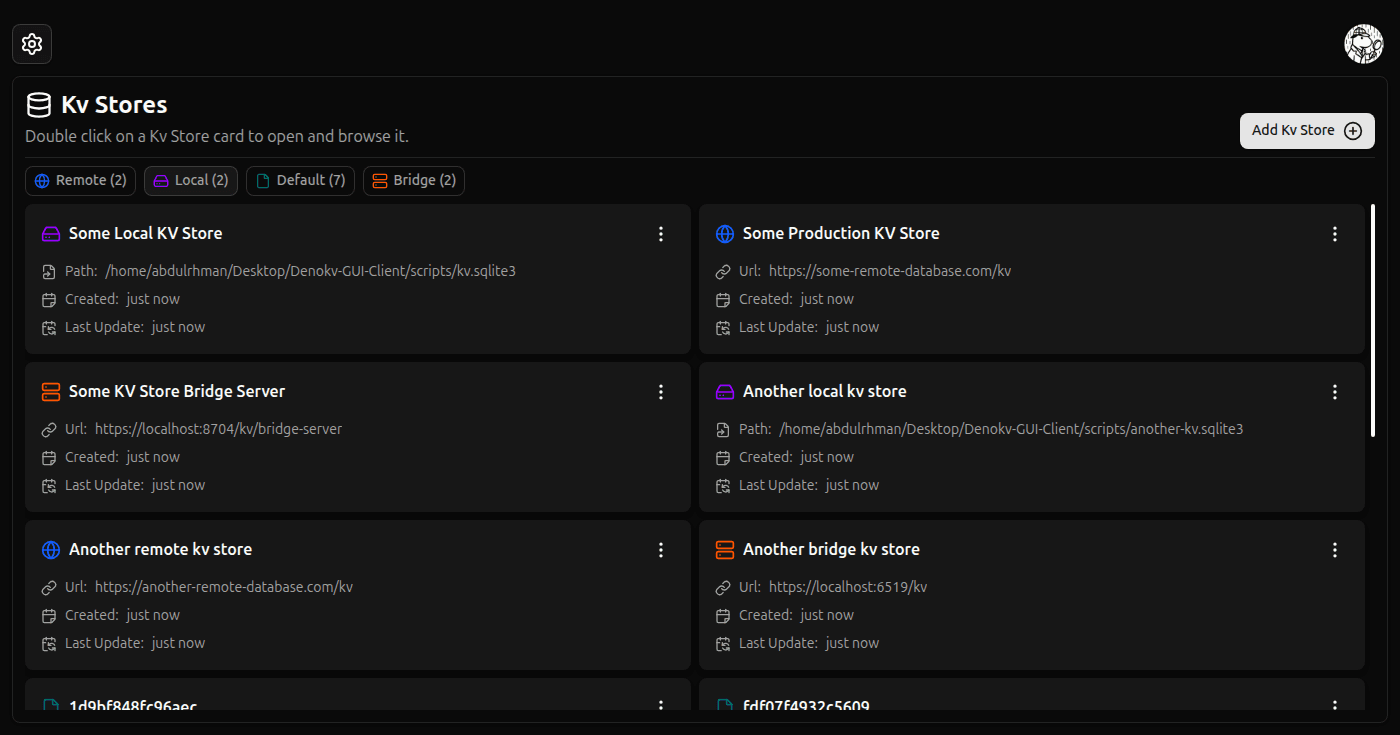Click the link icon in Some KV Store Bridge Server
The height and width of the screenshot is (735, 1400).
(49, 429)
